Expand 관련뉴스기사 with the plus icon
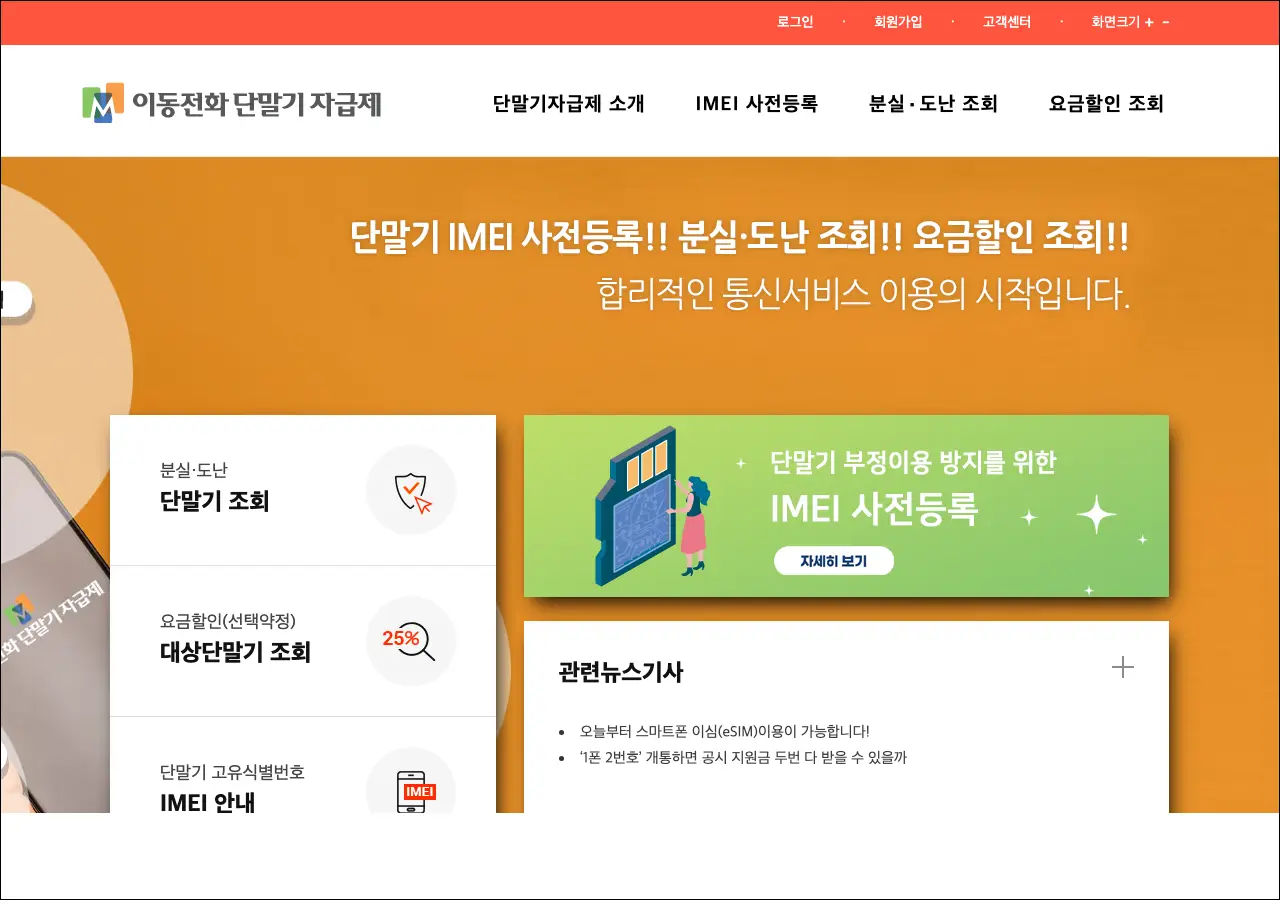1280x900 pixels. [x=1123, y=668]
